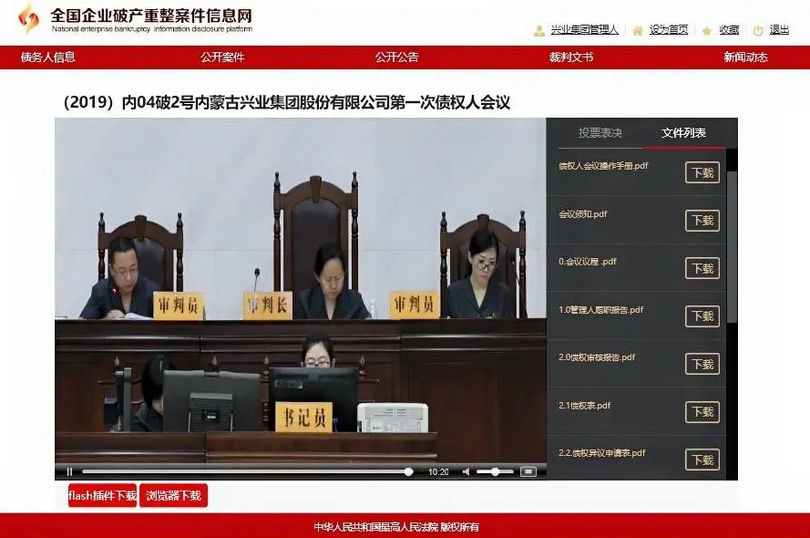Image resolution: width=810 pixels, height=538 pixels.
Task: Click the user avatar icon beside 兴业集团管理人
Action: (x=539, y=31)
